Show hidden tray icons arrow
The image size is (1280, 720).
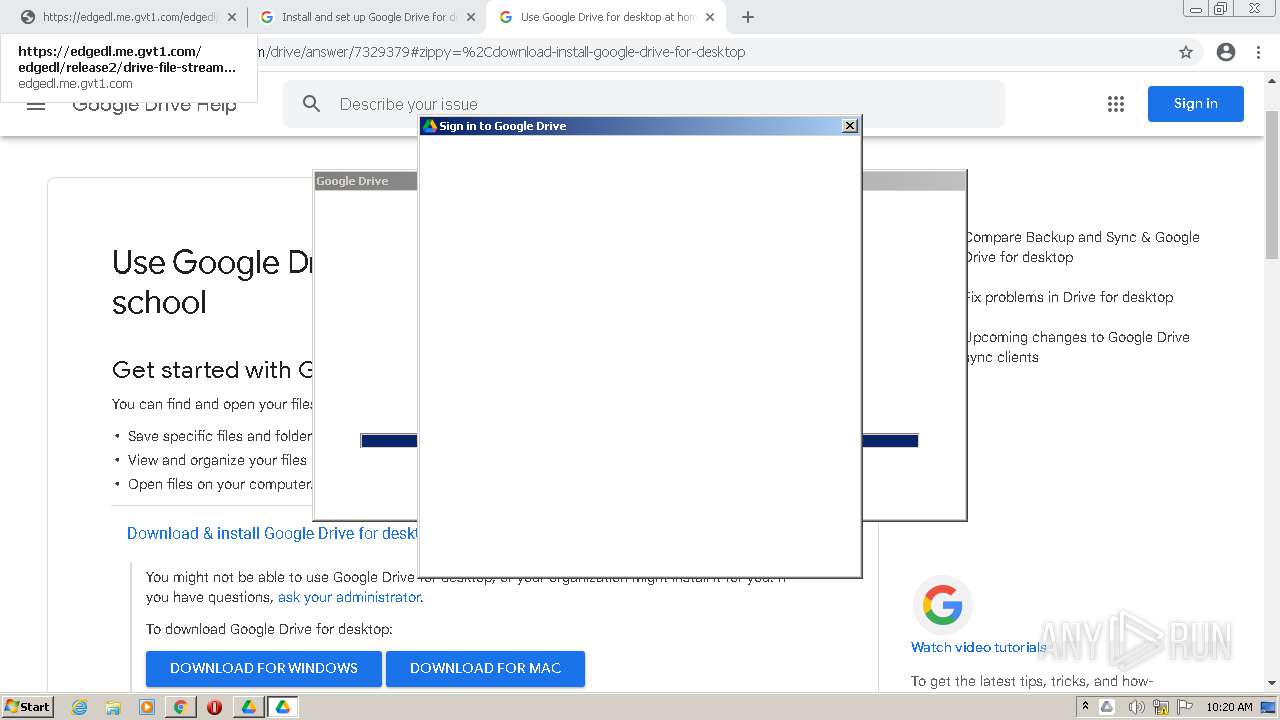(1086, 707)
